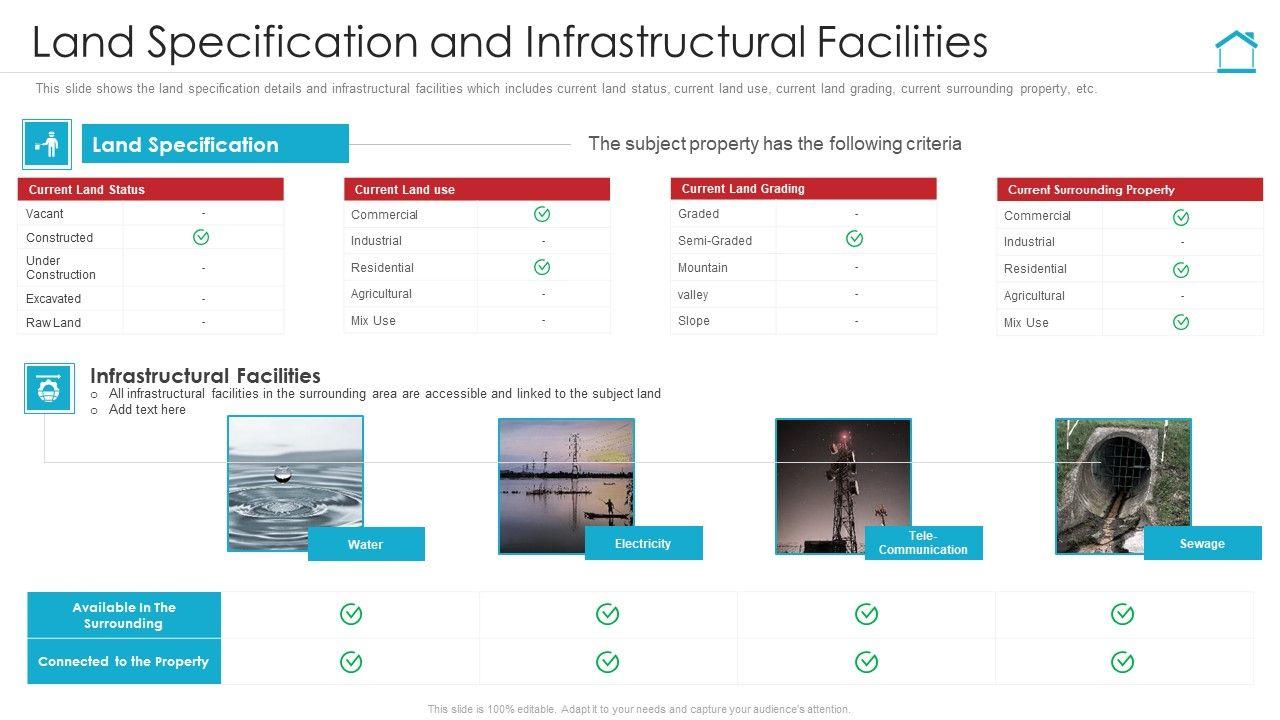Image resolution: width=1280 pixels, height=720 pixels.
Task: Select the bullet "Add text here"
Action: [x=147, y=409]
